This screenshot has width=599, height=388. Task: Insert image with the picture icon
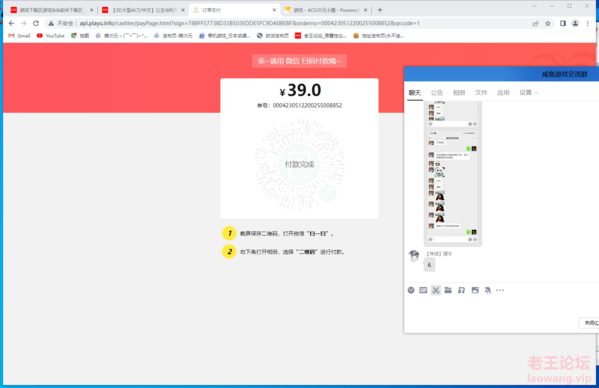(x=475, y=290)
